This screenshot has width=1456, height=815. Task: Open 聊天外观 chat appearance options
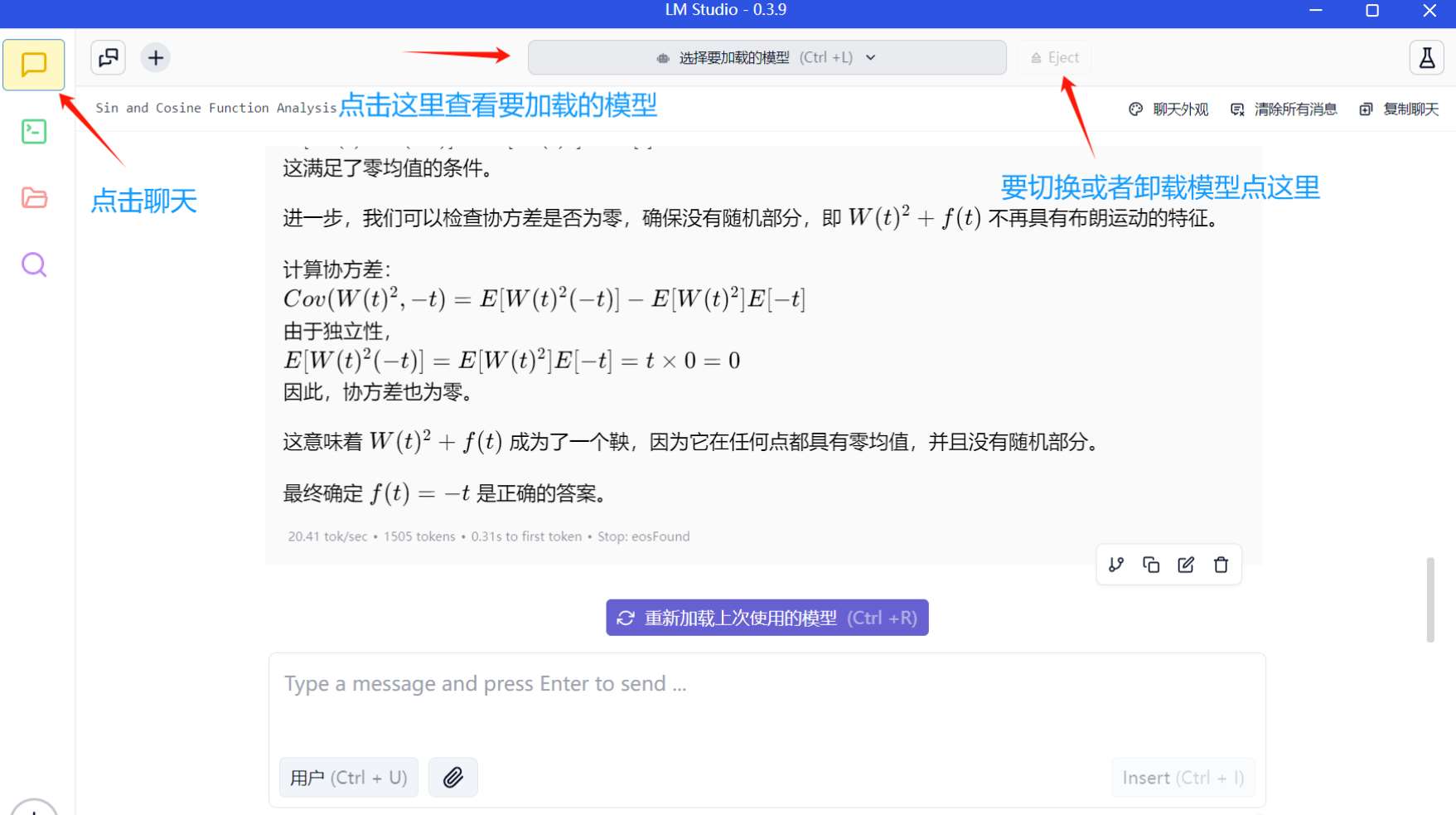(x=1168, y=109)
